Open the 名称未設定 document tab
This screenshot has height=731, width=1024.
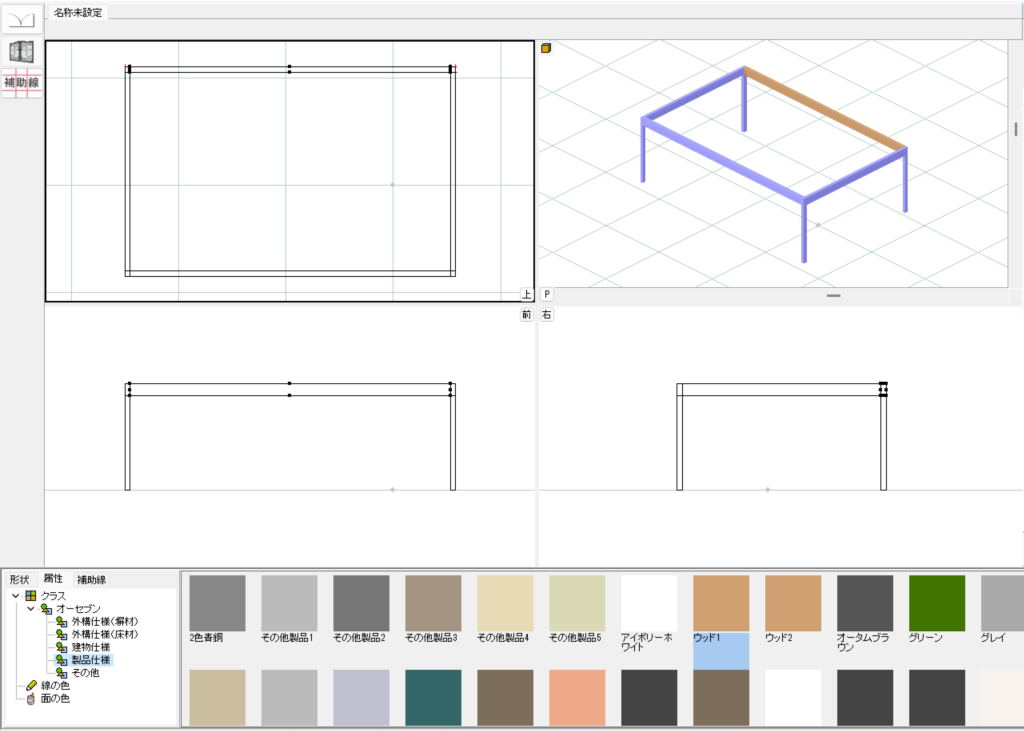tap(78, 12)
